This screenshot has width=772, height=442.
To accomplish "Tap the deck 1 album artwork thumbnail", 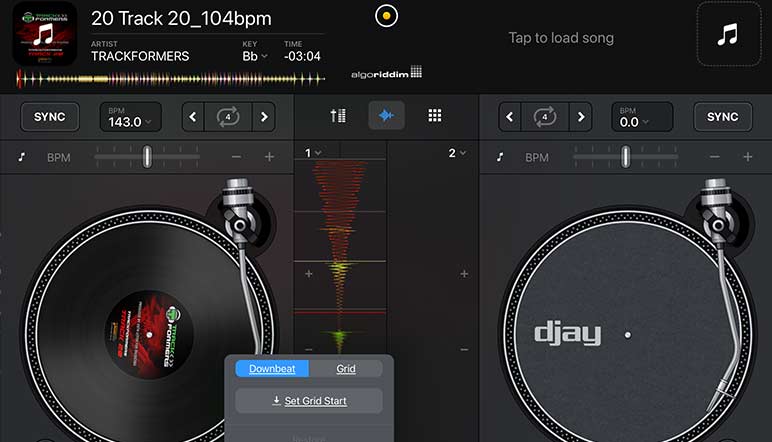I will [44, 33].
